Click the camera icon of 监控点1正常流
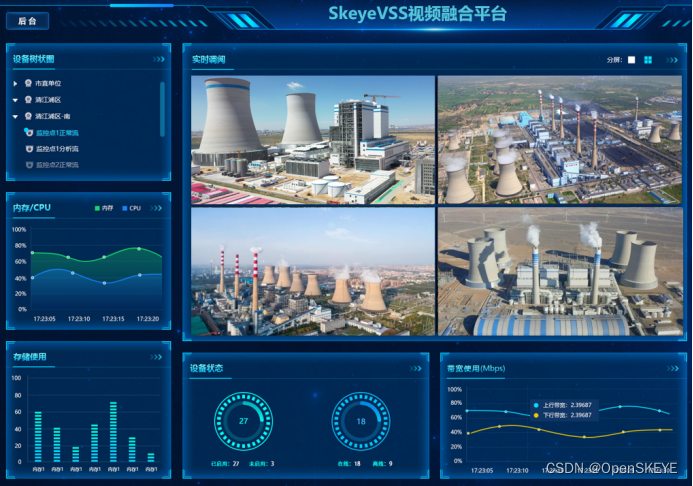This screenshot has height=486, width=693. point(29,132)
